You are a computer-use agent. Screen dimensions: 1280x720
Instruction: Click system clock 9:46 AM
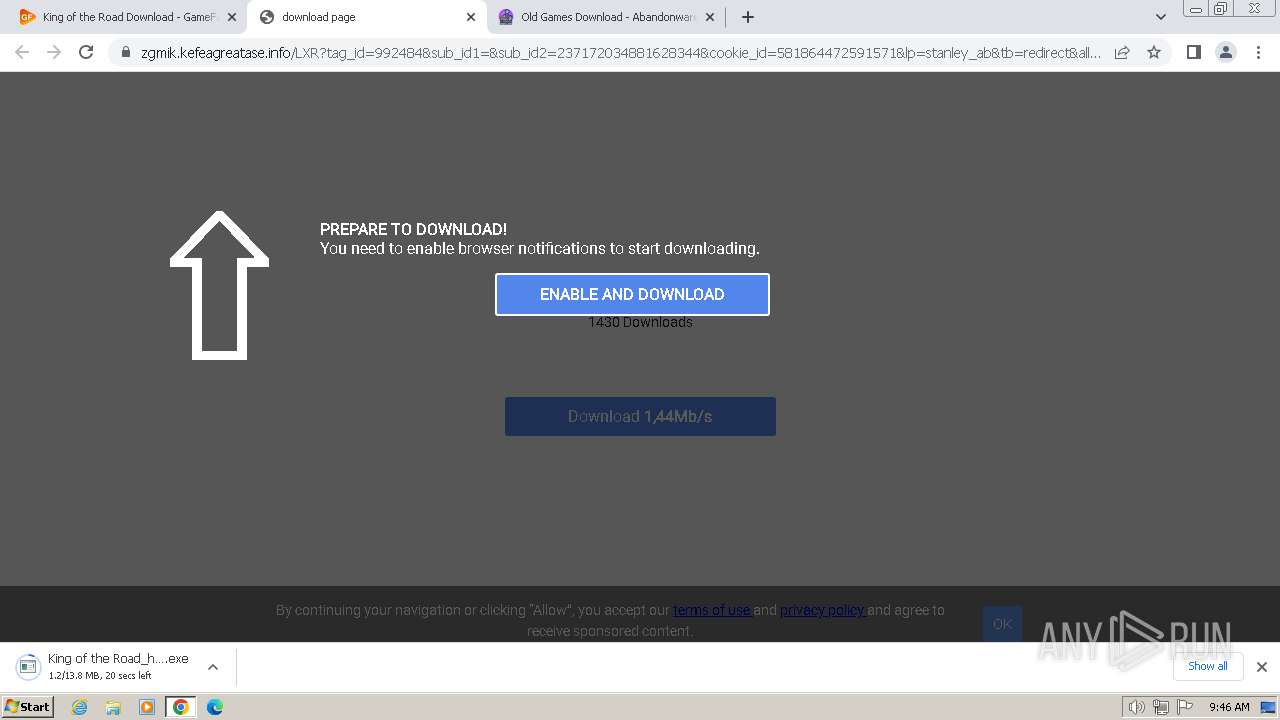pos(1229,707)
